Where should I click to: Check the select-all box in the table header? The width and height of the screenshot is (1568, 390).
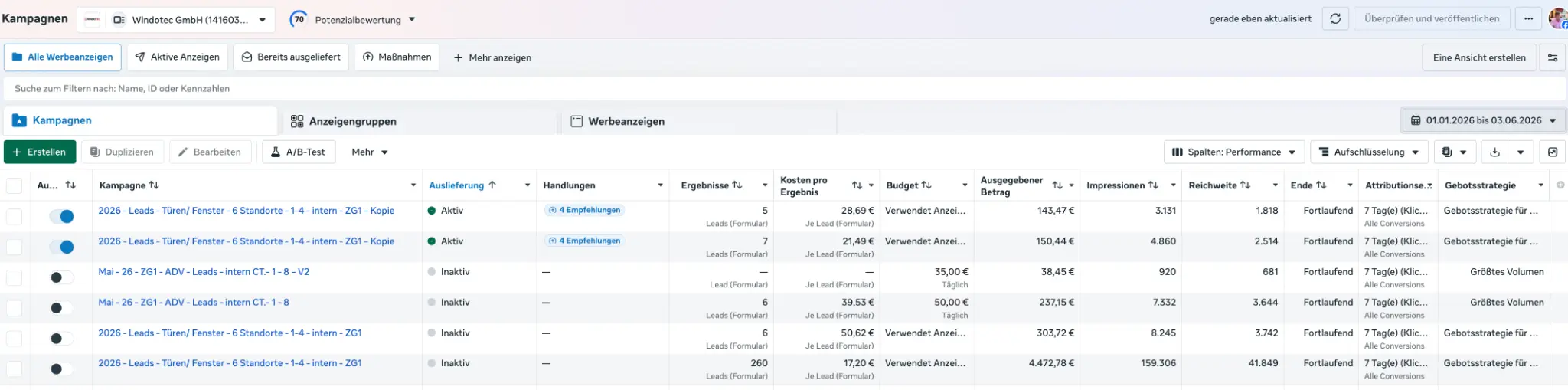click(x=14, y=185)
